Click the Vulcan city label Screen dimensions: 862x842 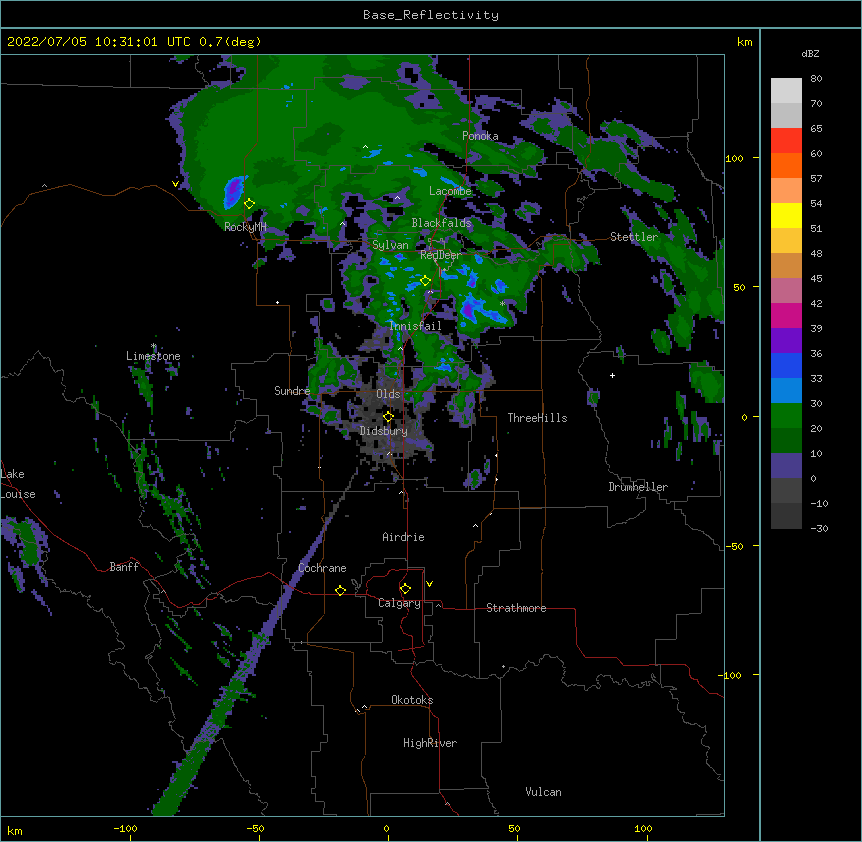click(543, 792)
